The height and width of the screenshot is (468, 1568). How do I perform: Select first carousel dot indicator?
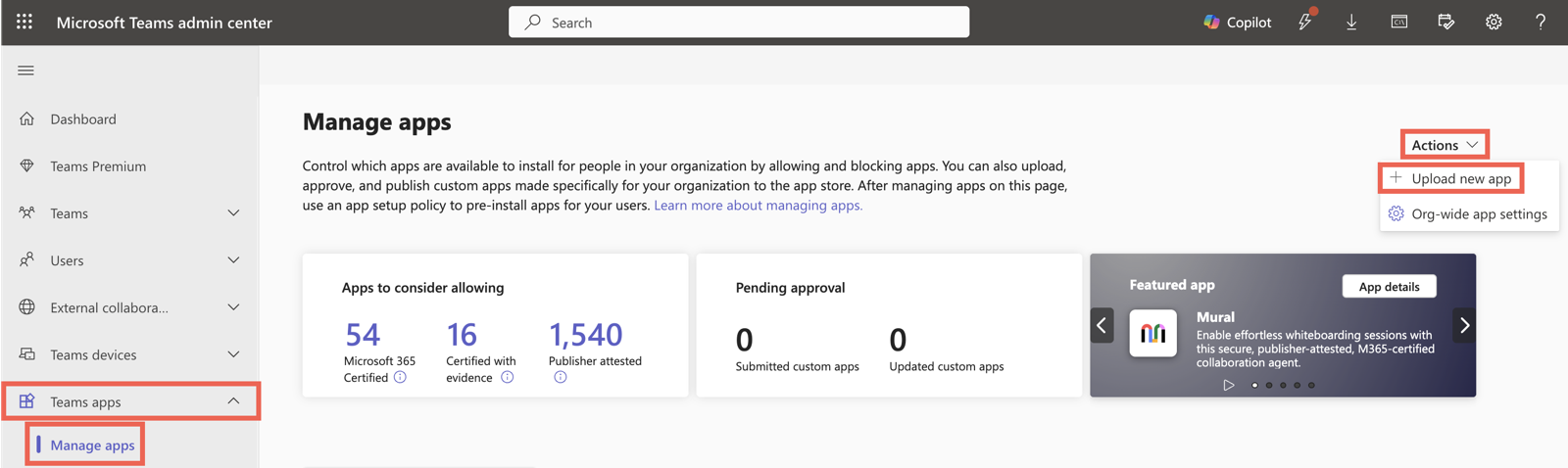click(1254, 385)
